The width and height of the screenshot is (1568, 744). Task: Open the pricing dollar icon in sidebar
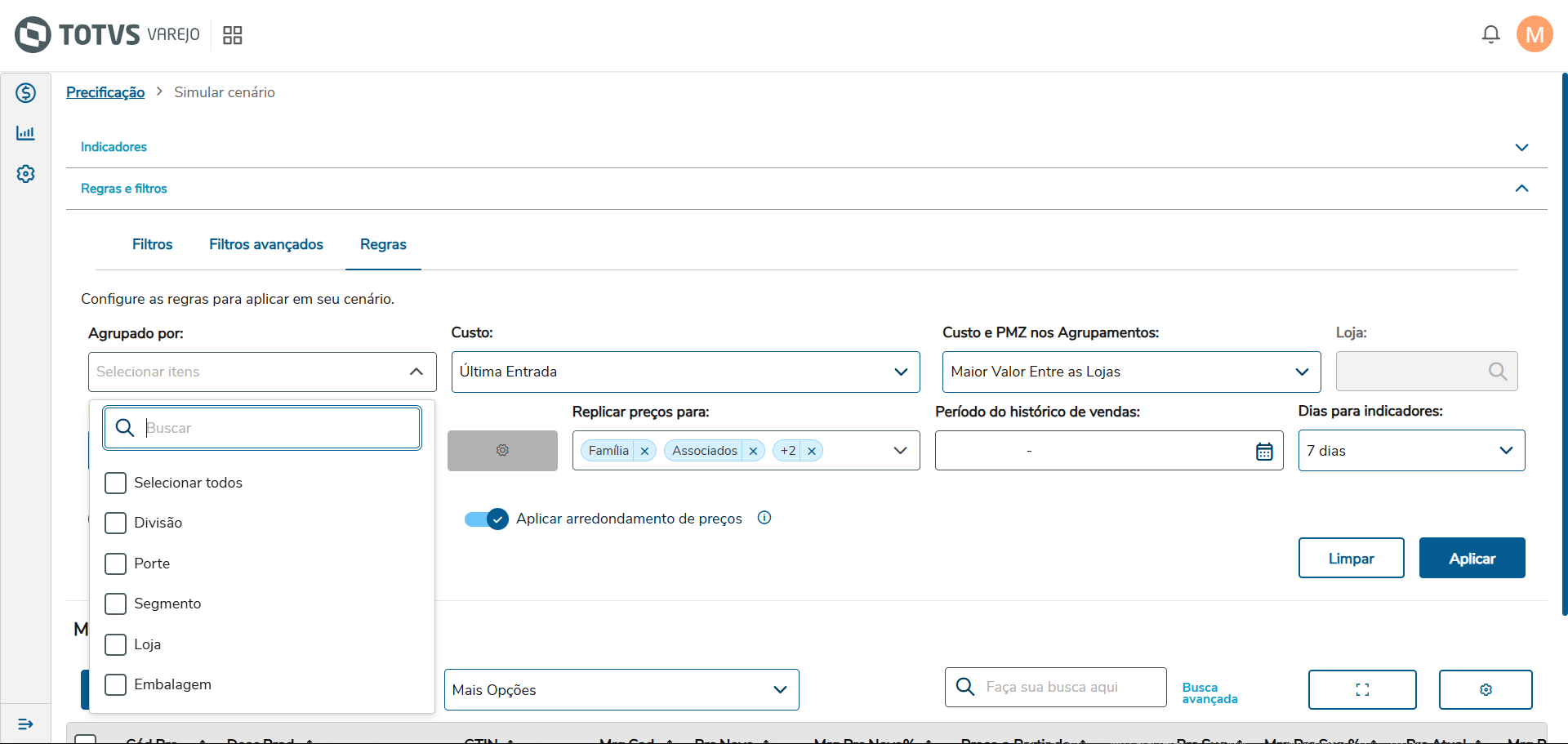26,93
